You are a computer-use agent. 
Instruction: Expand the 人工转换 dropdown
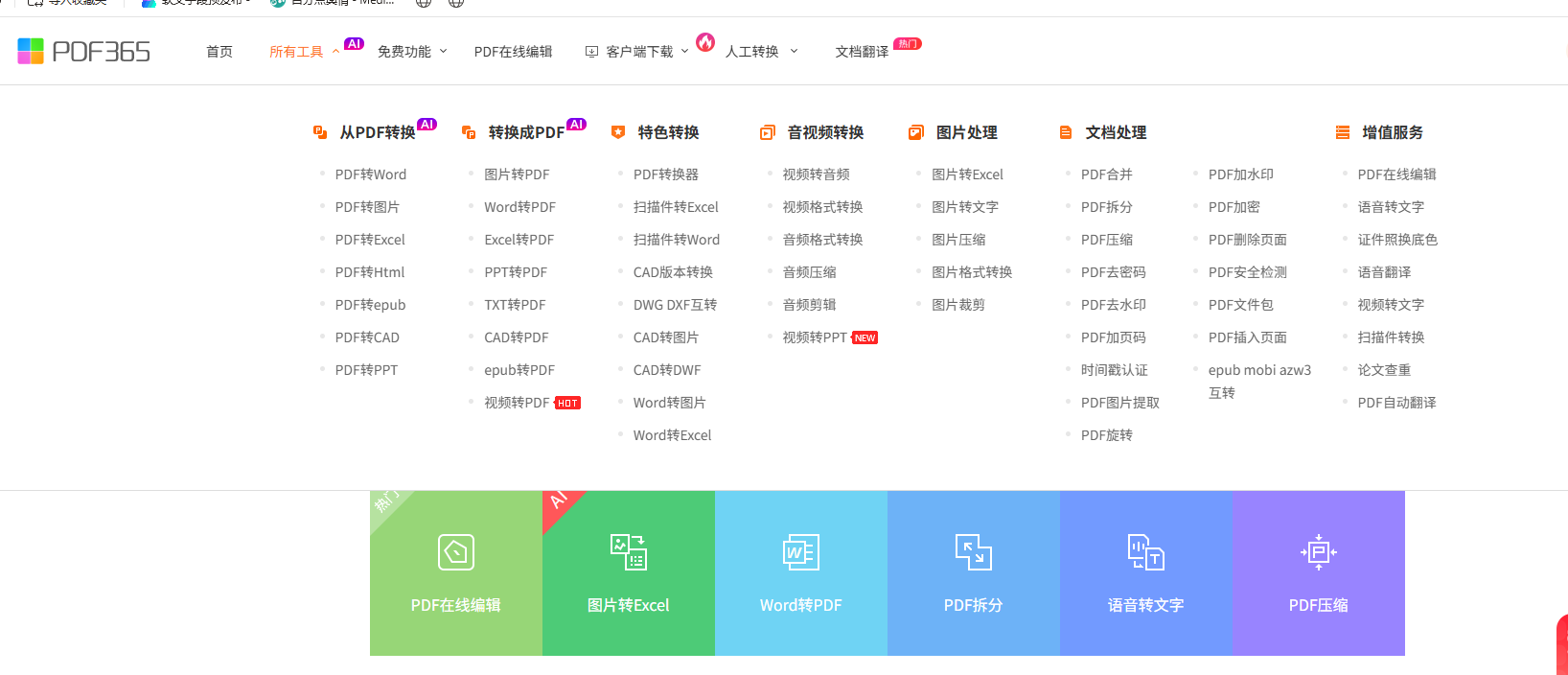tap(761, 52)
